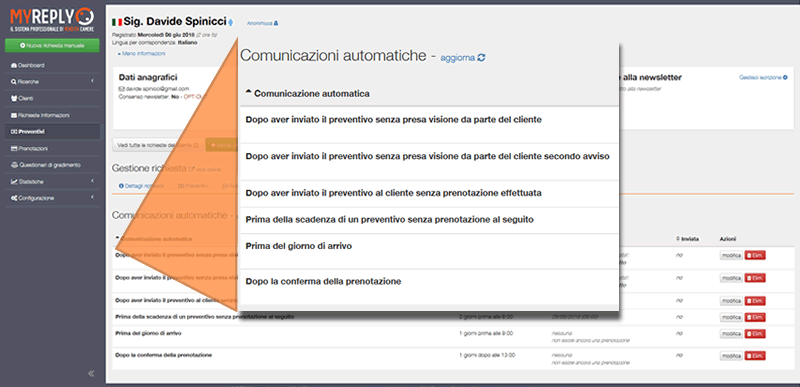Screen dimensions: 800x387
Task: Expand the Configurazione sidebar menu
Action: pyautogui.click(x=51, y=198)
